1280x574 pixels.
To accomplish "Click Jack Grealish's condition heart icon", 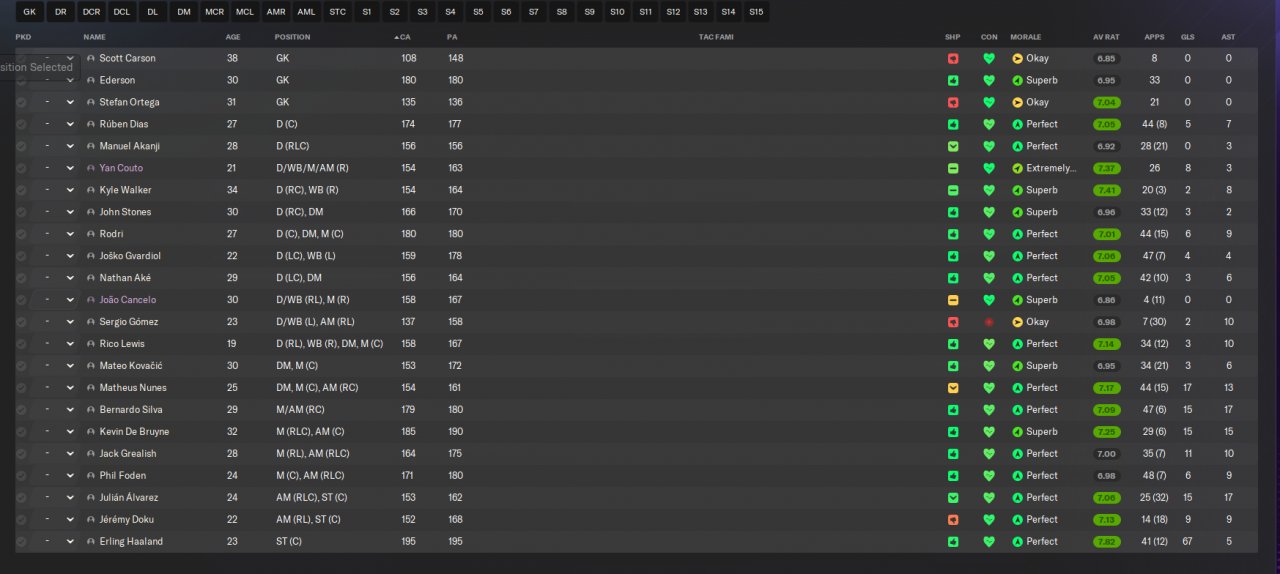I will [989, 453].
